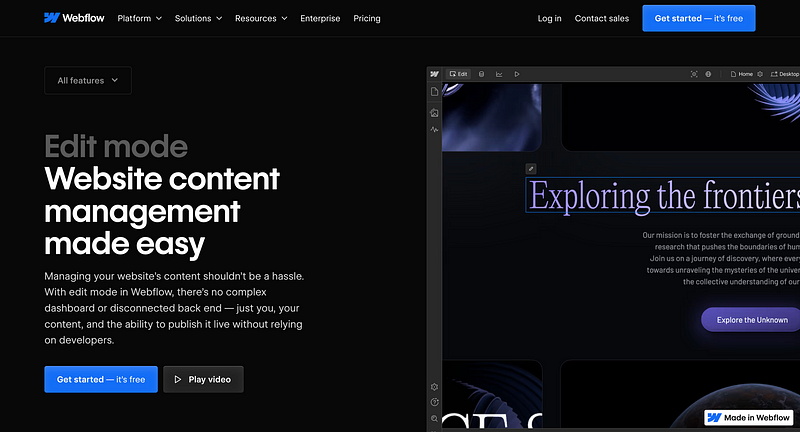Click the Webflow logo in editor toolbar
800x432 pixels.
[434, 74]
